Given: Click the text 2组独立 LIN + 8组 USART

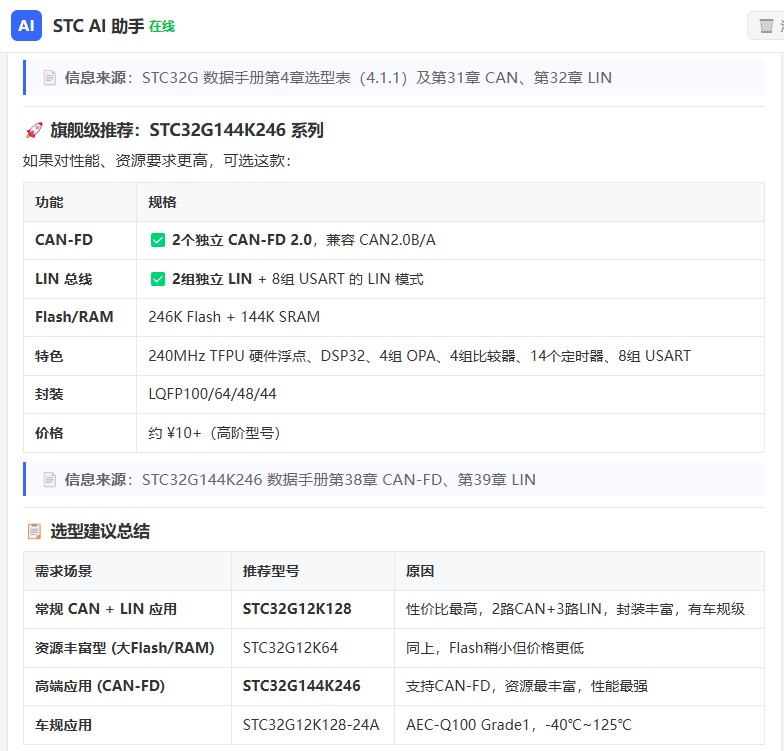Looking at the screenshot, I should (258, 279).
